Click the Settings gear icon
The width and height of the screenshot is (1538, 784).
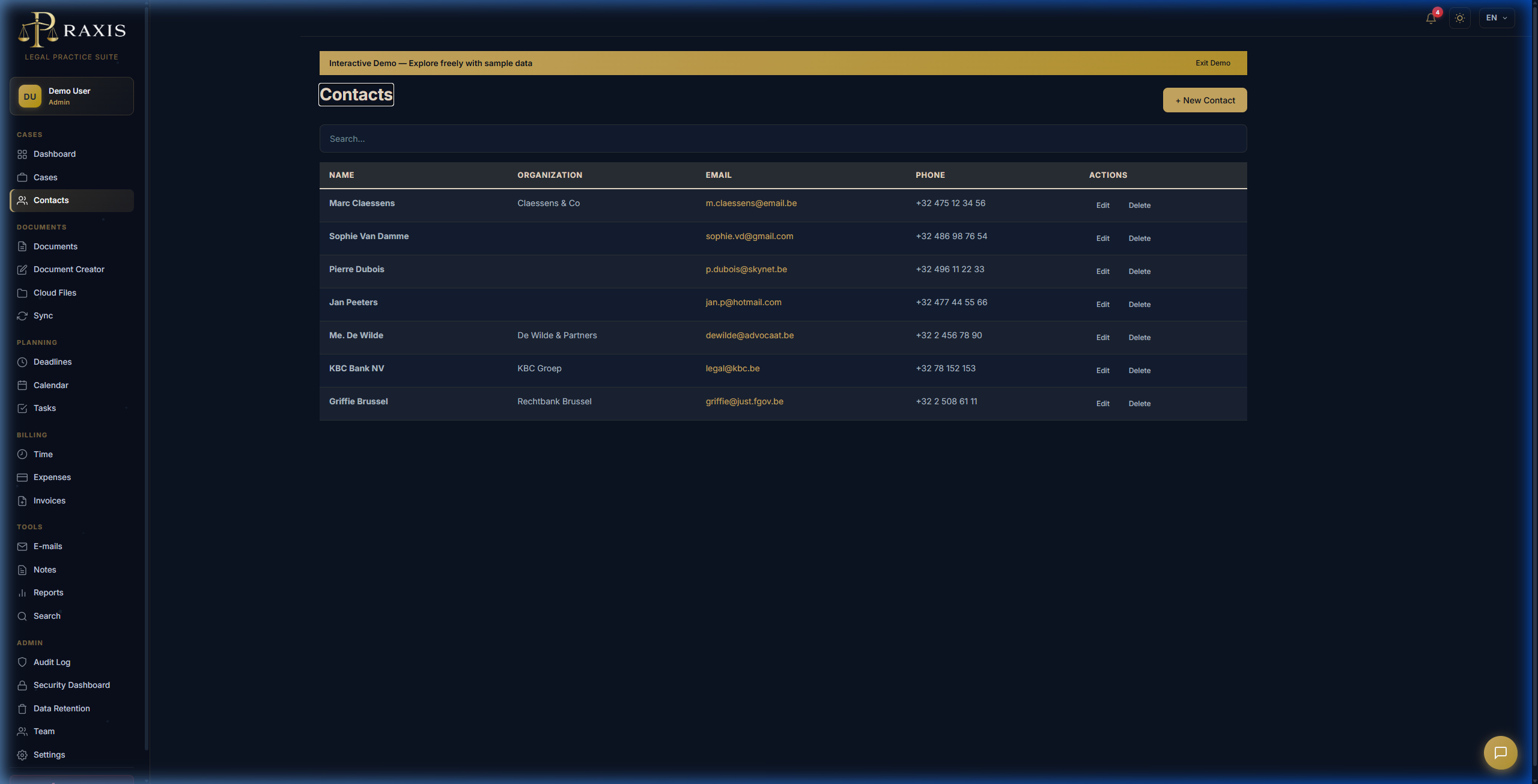pos(22,755)
